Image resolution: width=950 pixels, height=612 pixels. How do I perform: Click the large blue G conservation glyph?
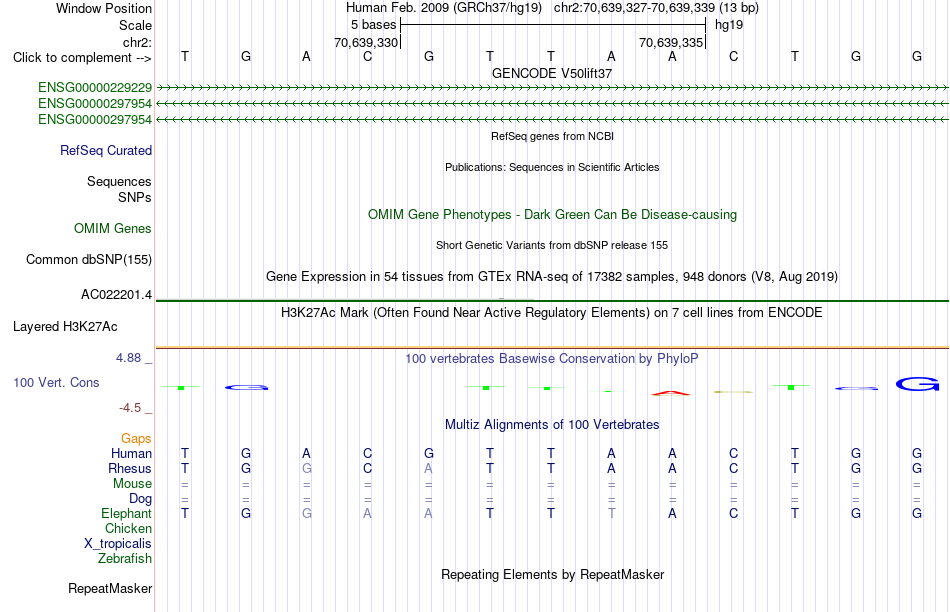(x=917, y=384)
